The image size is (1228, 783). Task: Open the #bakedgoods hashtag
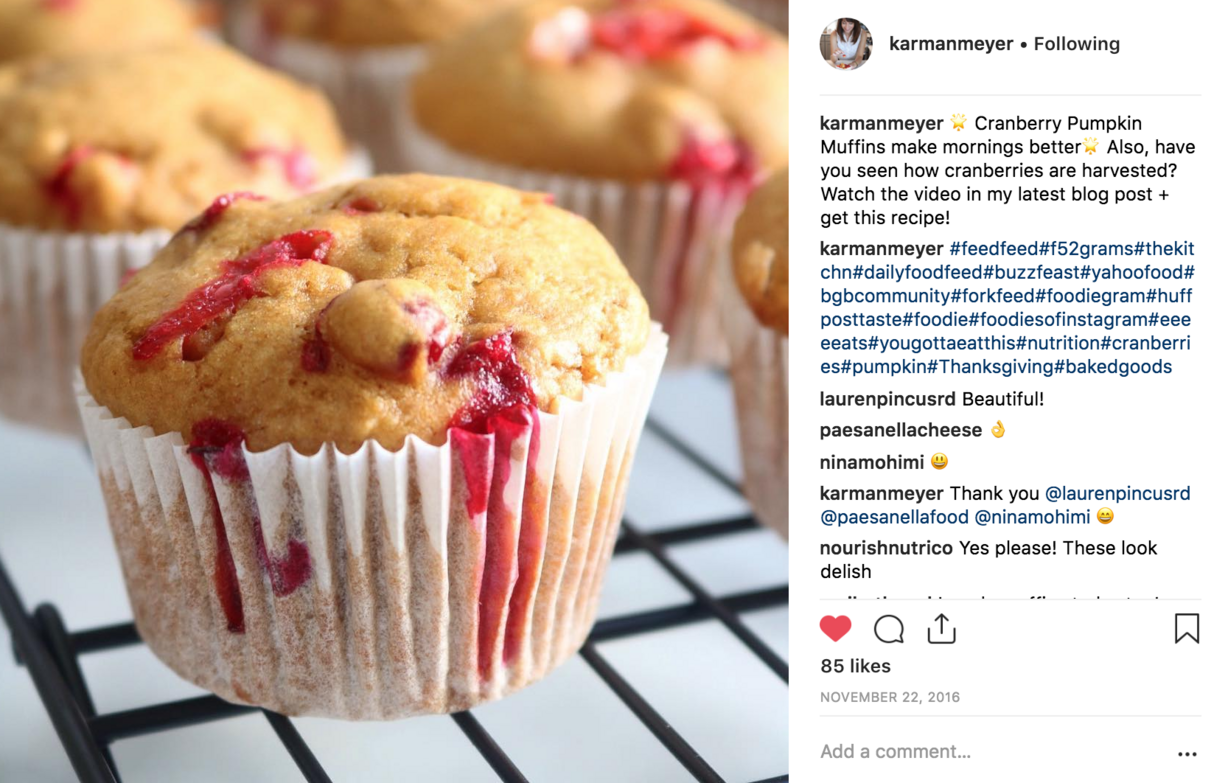[1113, 366]
